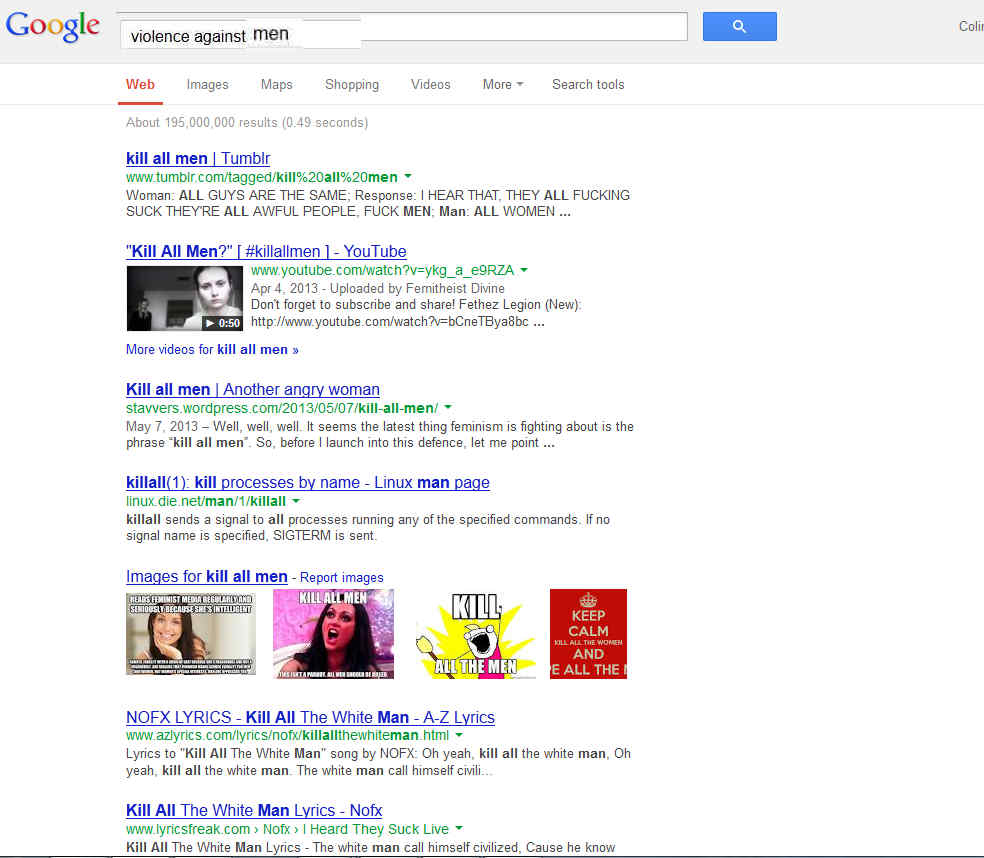The image size is (984, 858).
Task: Open the yellow 'Kill all the men' meme thumbnail
Action: [476, 634]
